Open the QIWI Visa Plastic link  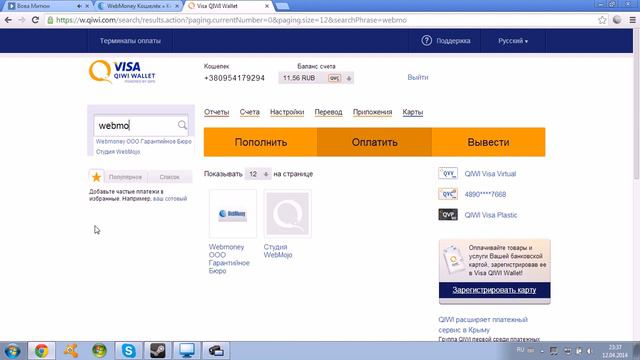tap(491, 215)
